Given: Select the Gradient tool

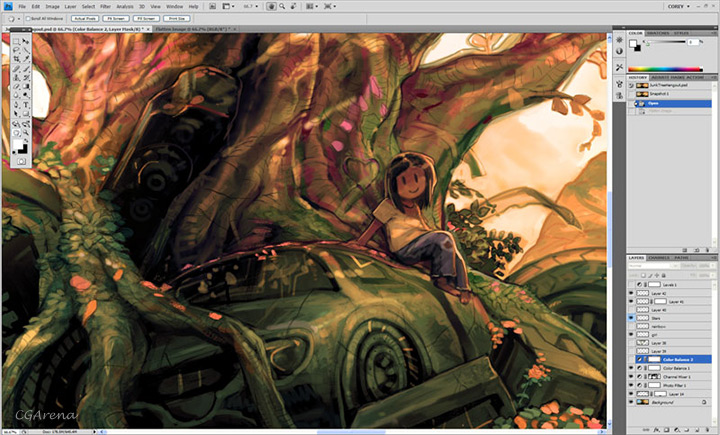Looking at the screenshot, I should click(x=26, y=86).
